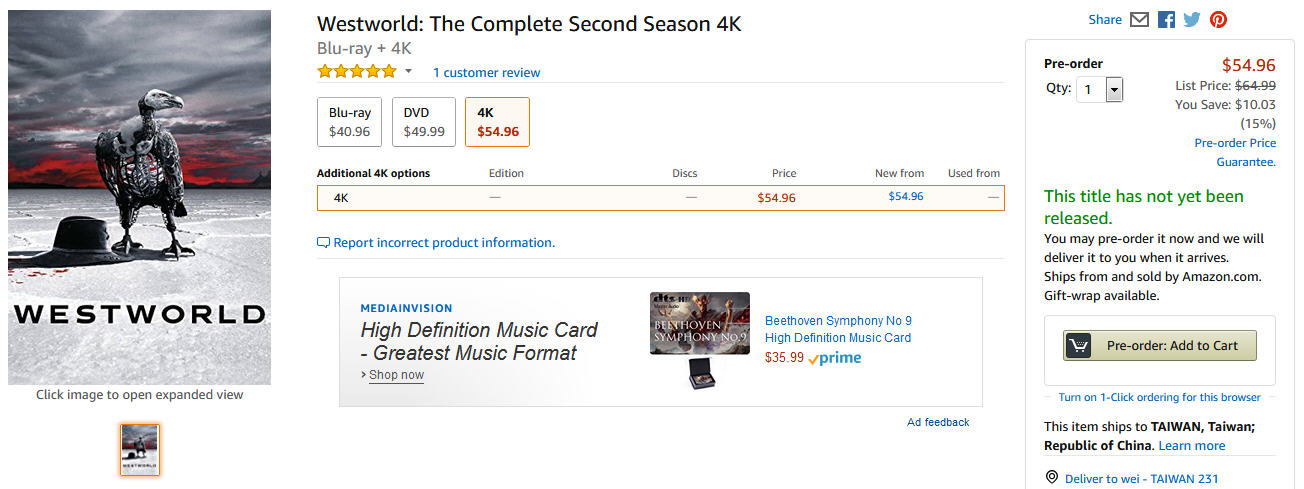The height and width of the screenshot is (489, 1304).
Task: Click the report speech bubble icon
Action: 323,243
